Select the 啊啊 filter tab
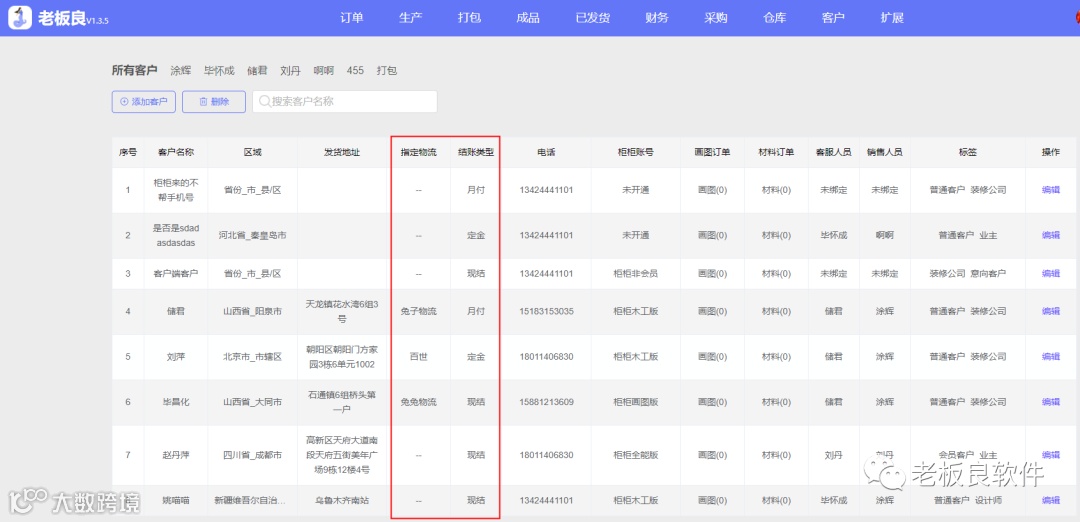This screenshot has width=1080, height=522. (x=323, y=70)
